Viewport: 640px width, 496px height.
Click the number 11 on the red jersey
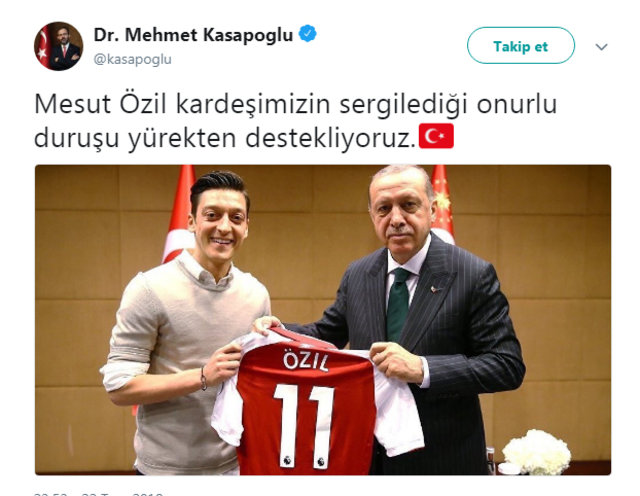[304, 426]
